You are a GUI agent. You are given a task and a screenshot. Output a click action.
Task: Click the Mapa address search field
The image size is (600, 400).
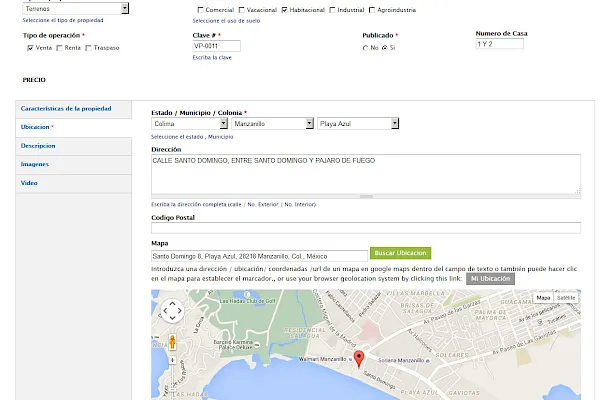259,256
